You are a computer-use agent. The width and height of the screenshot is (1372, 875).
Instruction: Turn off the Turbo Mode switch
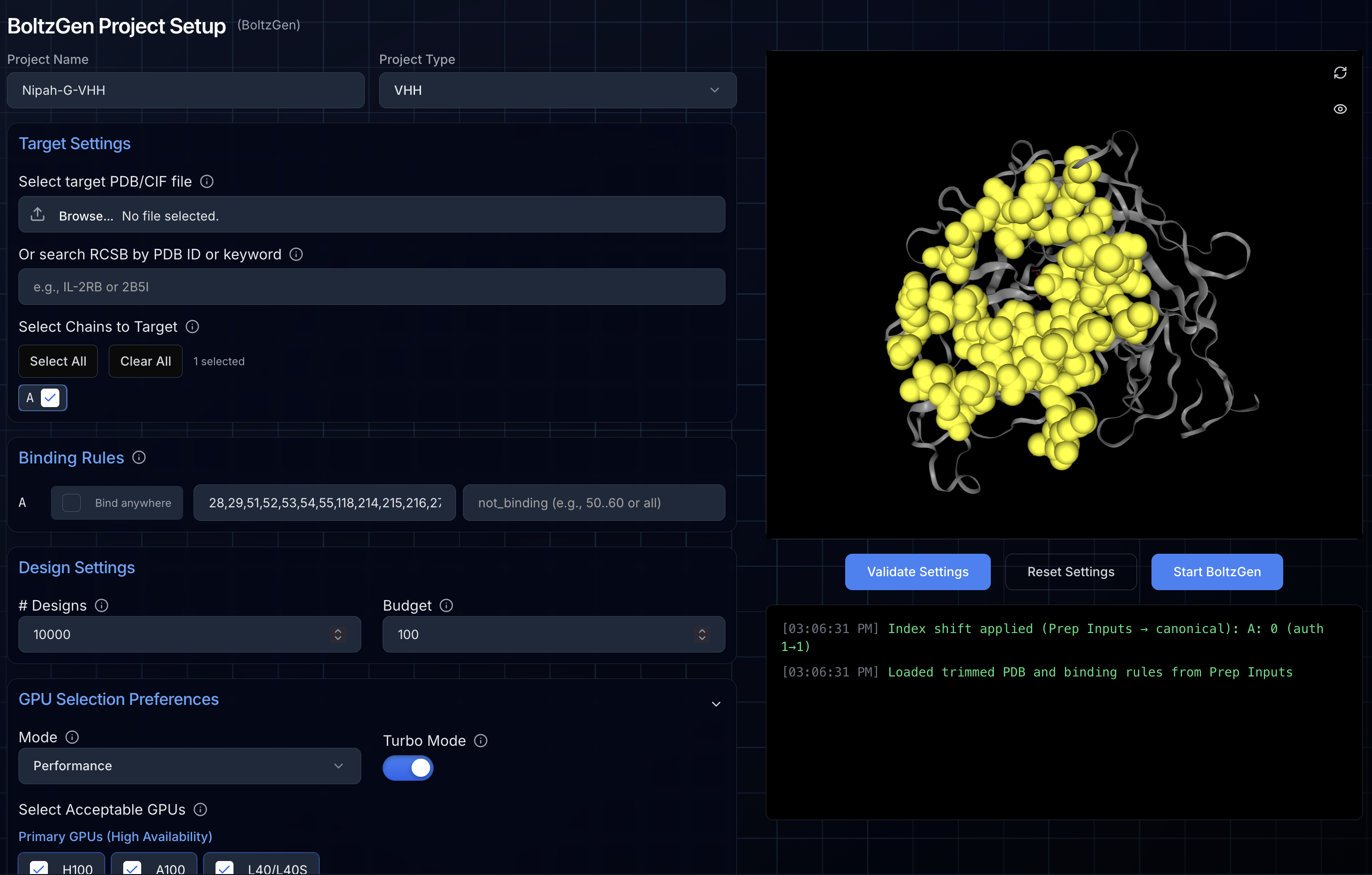(x=408, y=767)
